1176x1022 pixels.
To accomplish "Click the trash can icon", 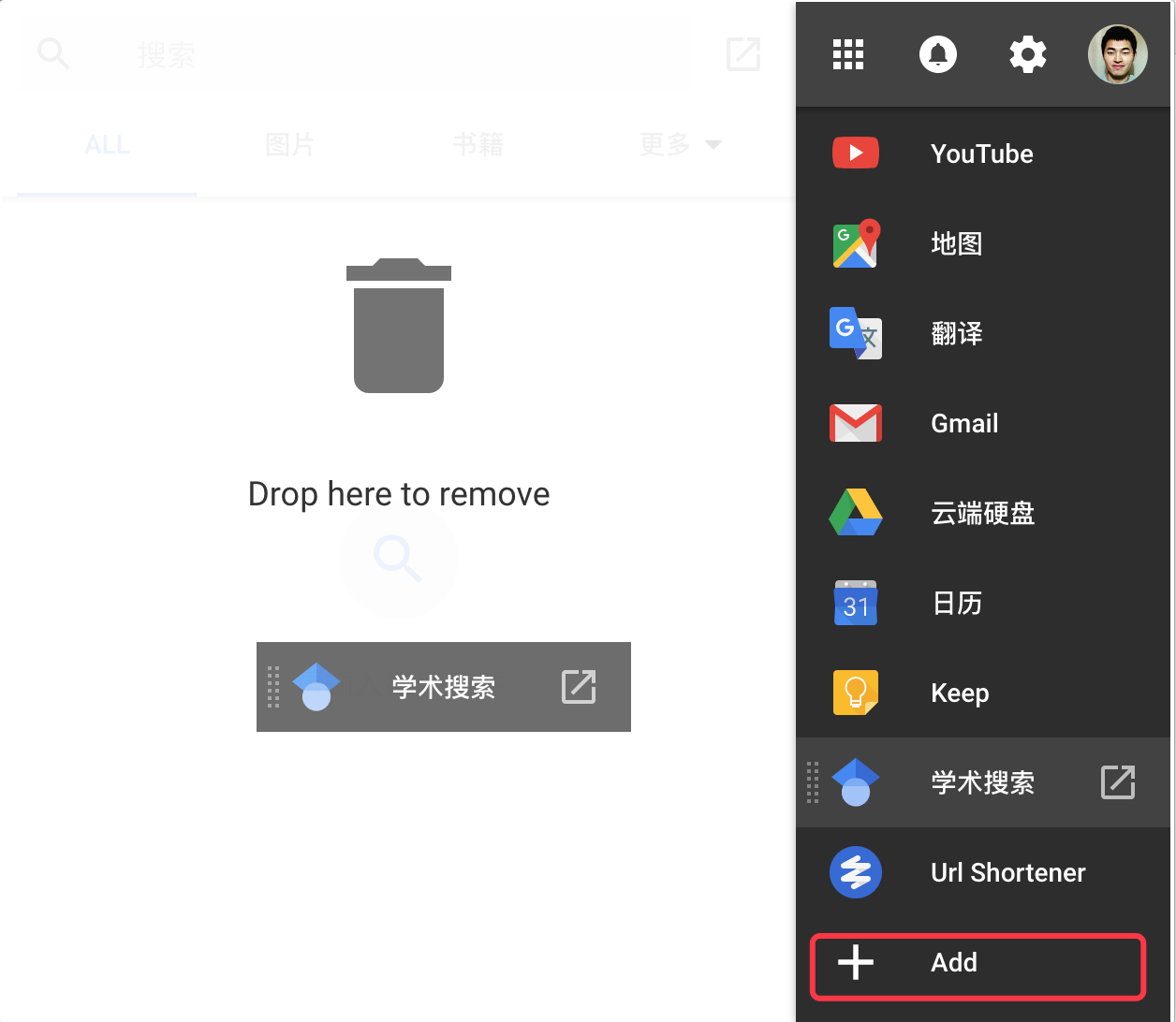I will point(399,326).
